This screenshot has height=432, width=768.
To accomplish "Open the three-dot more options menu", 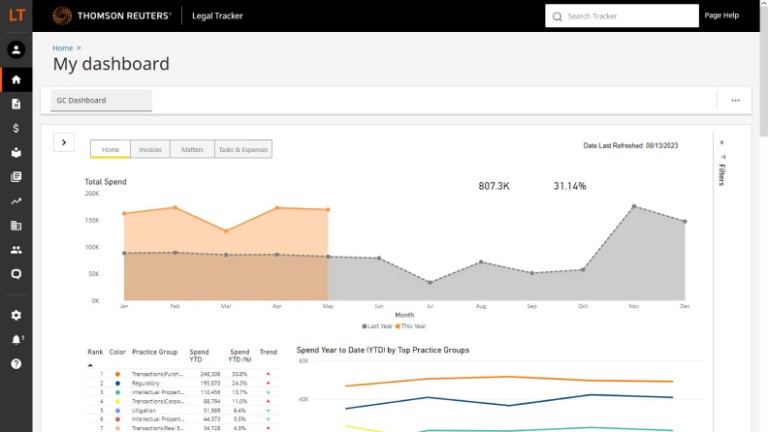I will 735,100.
